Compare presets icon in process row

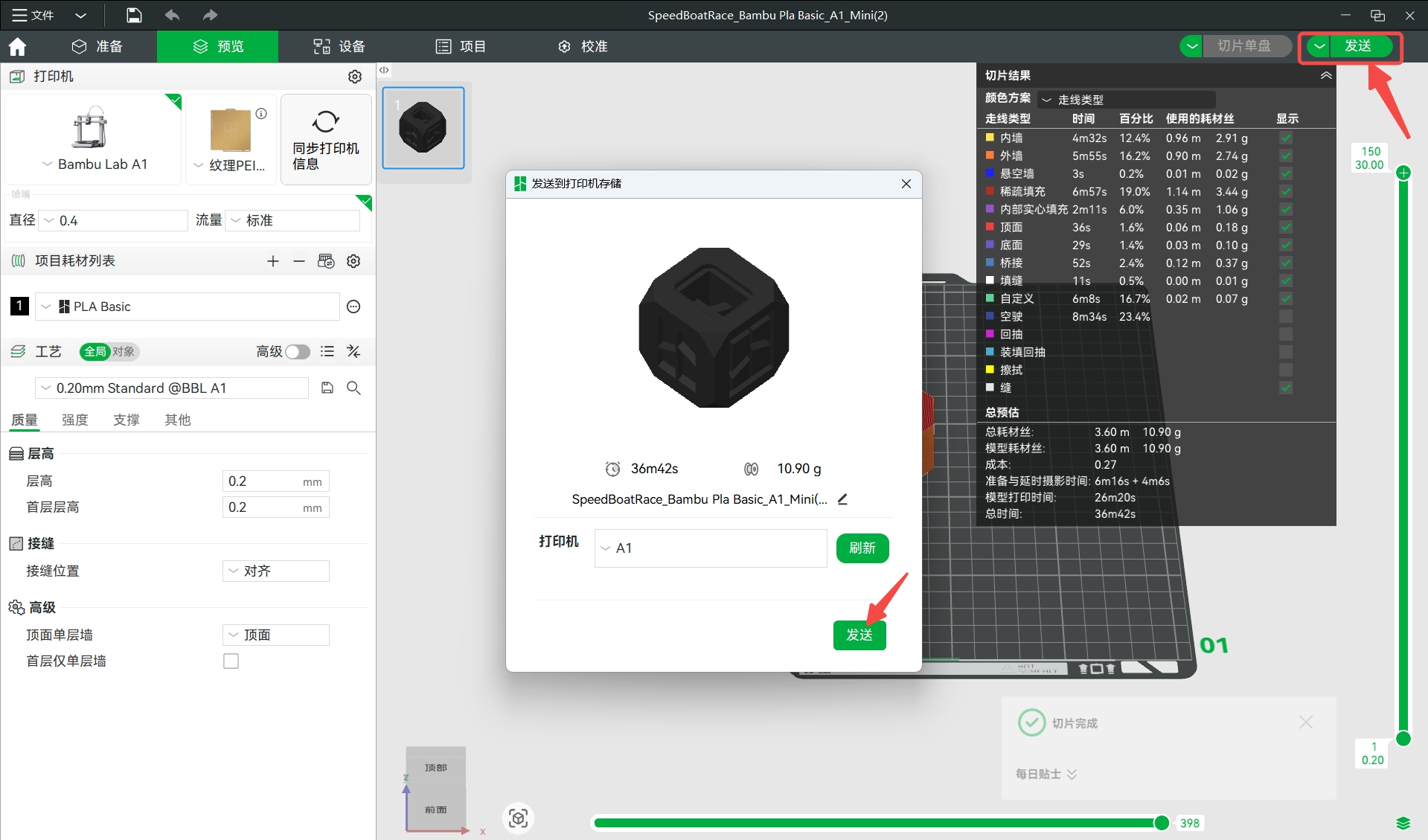[x=353, y=351]
